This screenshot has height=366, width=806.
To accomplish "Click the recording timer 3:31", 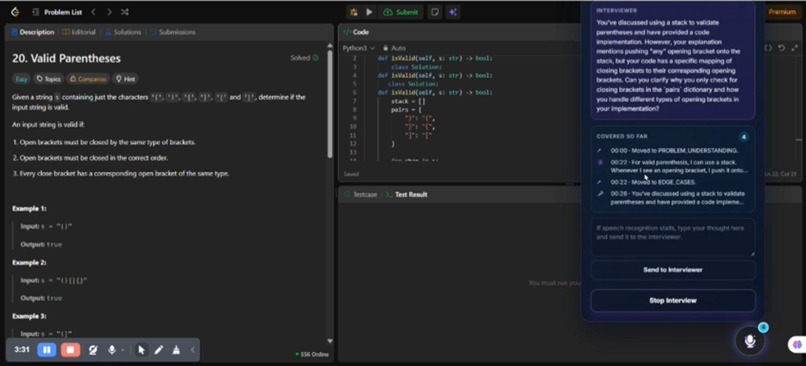I will tap(22, 350).
